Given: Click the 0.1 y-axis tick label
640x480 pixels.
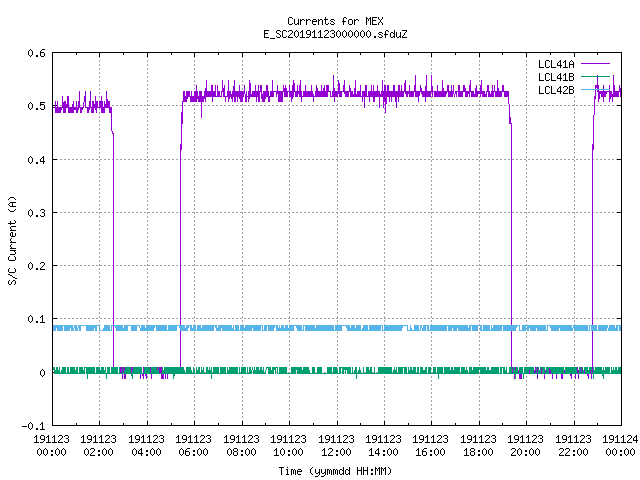Looking at the screenshot, I should click(x=36, y=319).
